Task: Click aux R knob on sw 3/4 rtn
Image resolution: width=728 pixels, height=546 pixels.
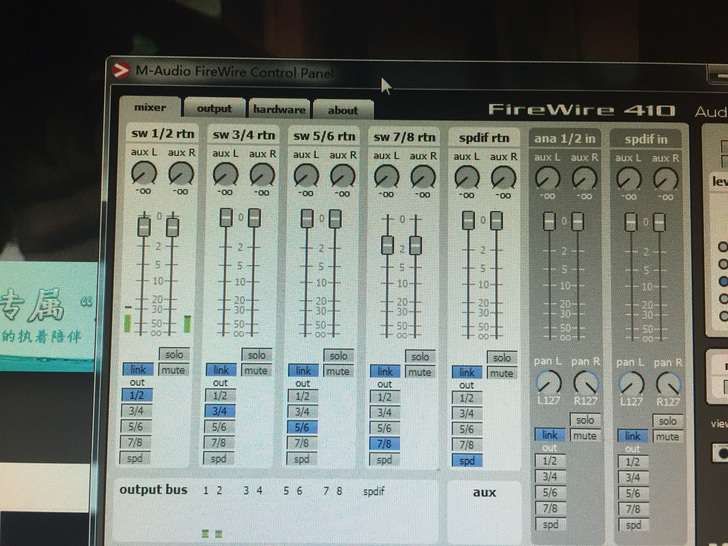Action: [x=261, y=175]
